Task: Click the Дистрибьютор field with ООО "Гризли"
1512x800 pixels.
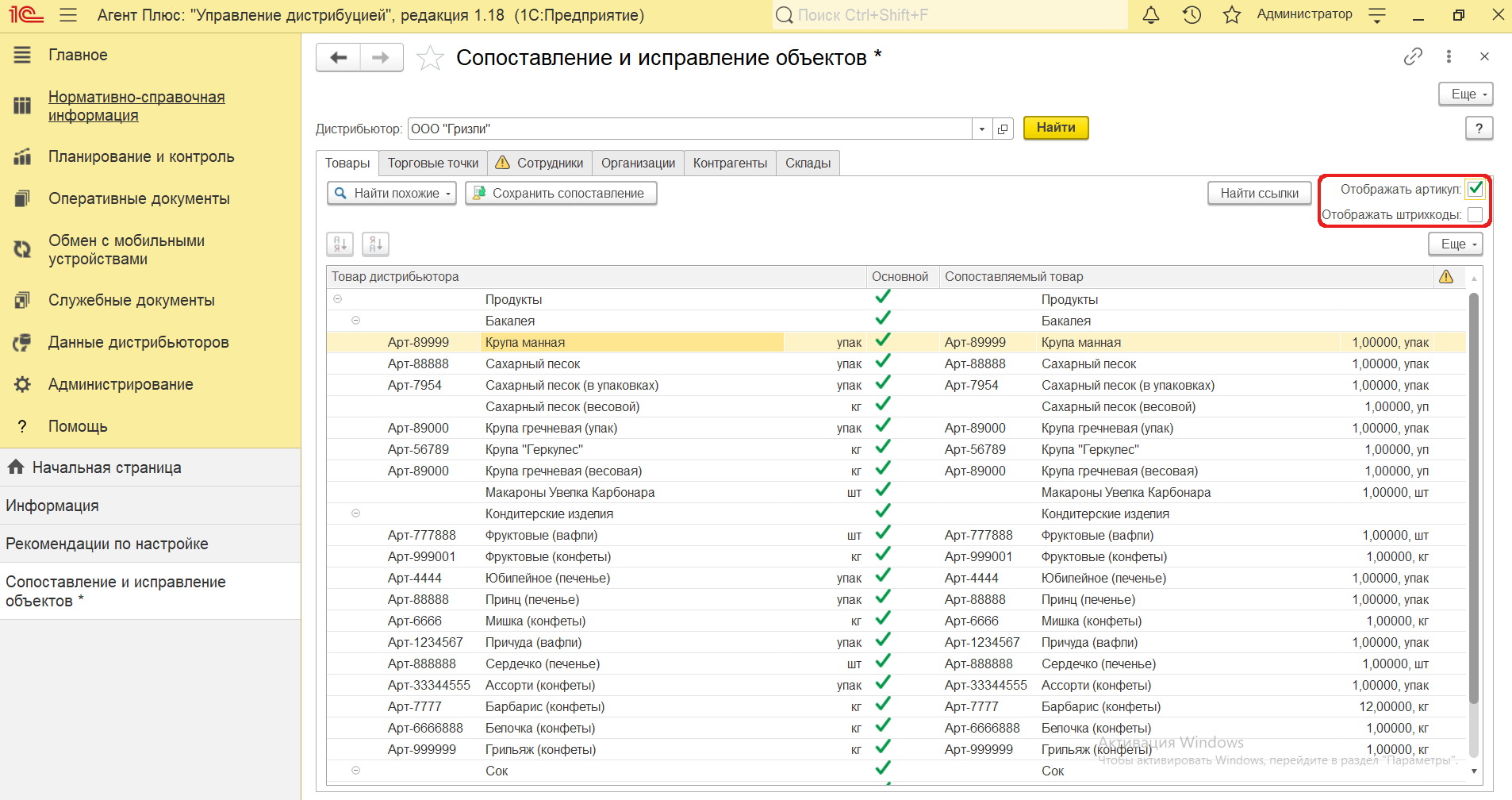Action: coord(689,129)
